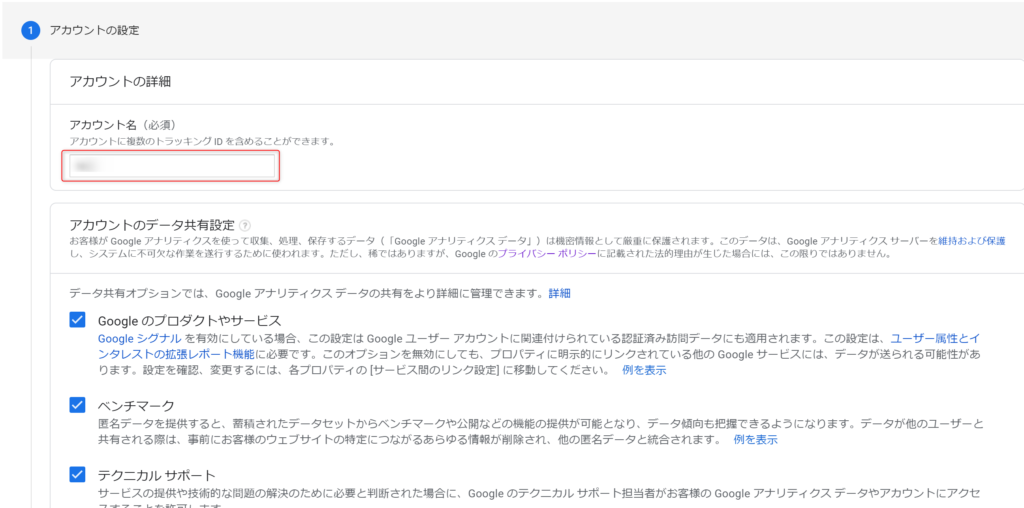
Task: Click 例を表示 under Google のプロダクトやサービス
Action: pyautogui.click(x=645, y=370)
